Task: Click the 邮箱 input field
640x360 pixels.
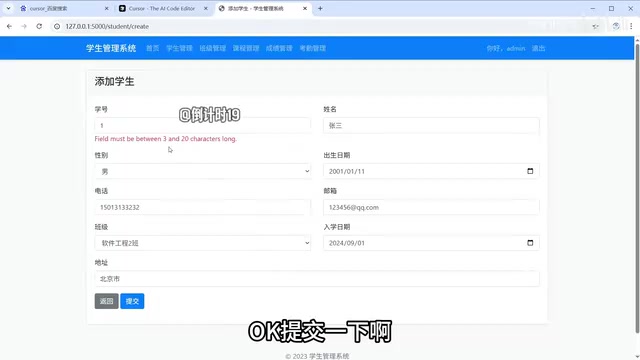Action: [431, 207]
